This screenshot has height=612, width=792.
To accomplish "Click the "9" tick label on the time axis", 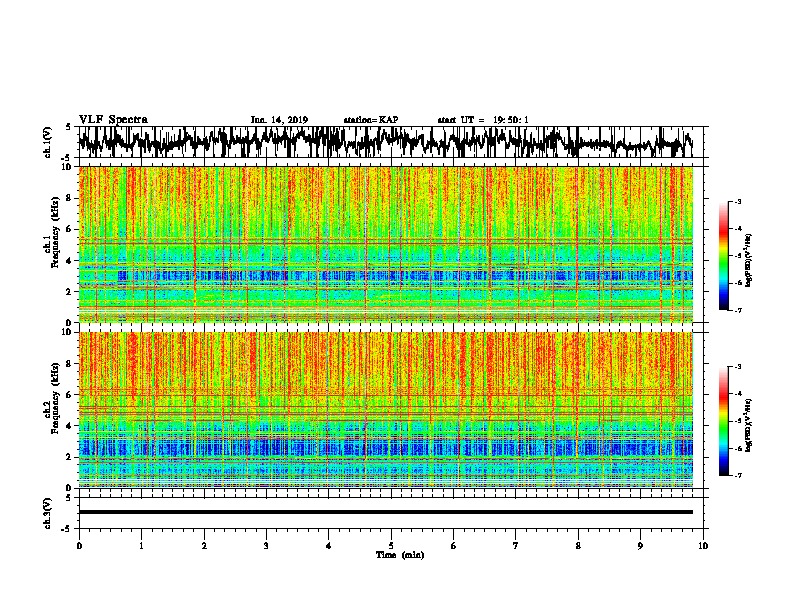I will pos(640,546).
